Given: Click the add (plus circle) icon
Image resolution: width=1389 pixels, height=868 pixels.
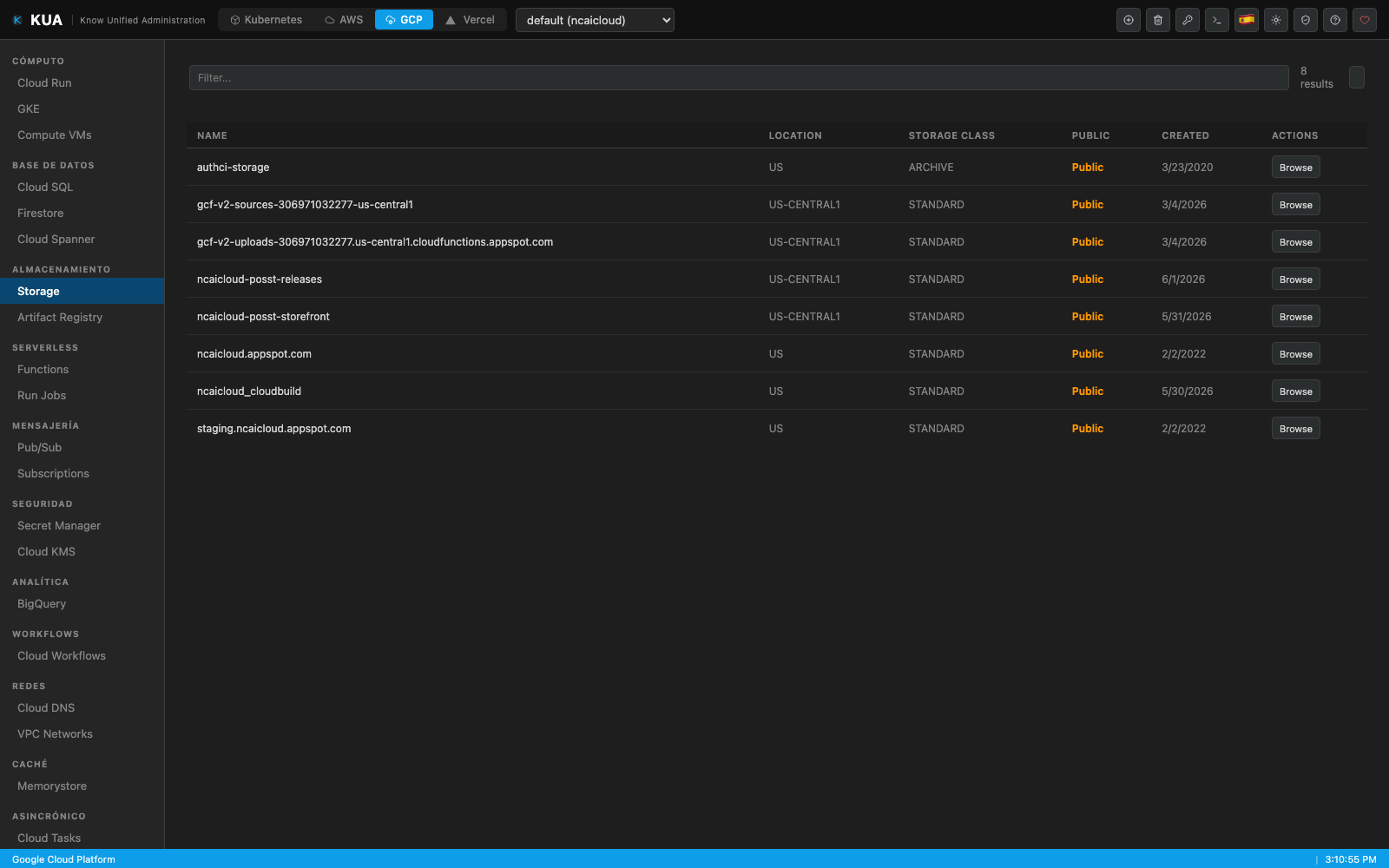Looking at the screenshot, I should 1129,20.
